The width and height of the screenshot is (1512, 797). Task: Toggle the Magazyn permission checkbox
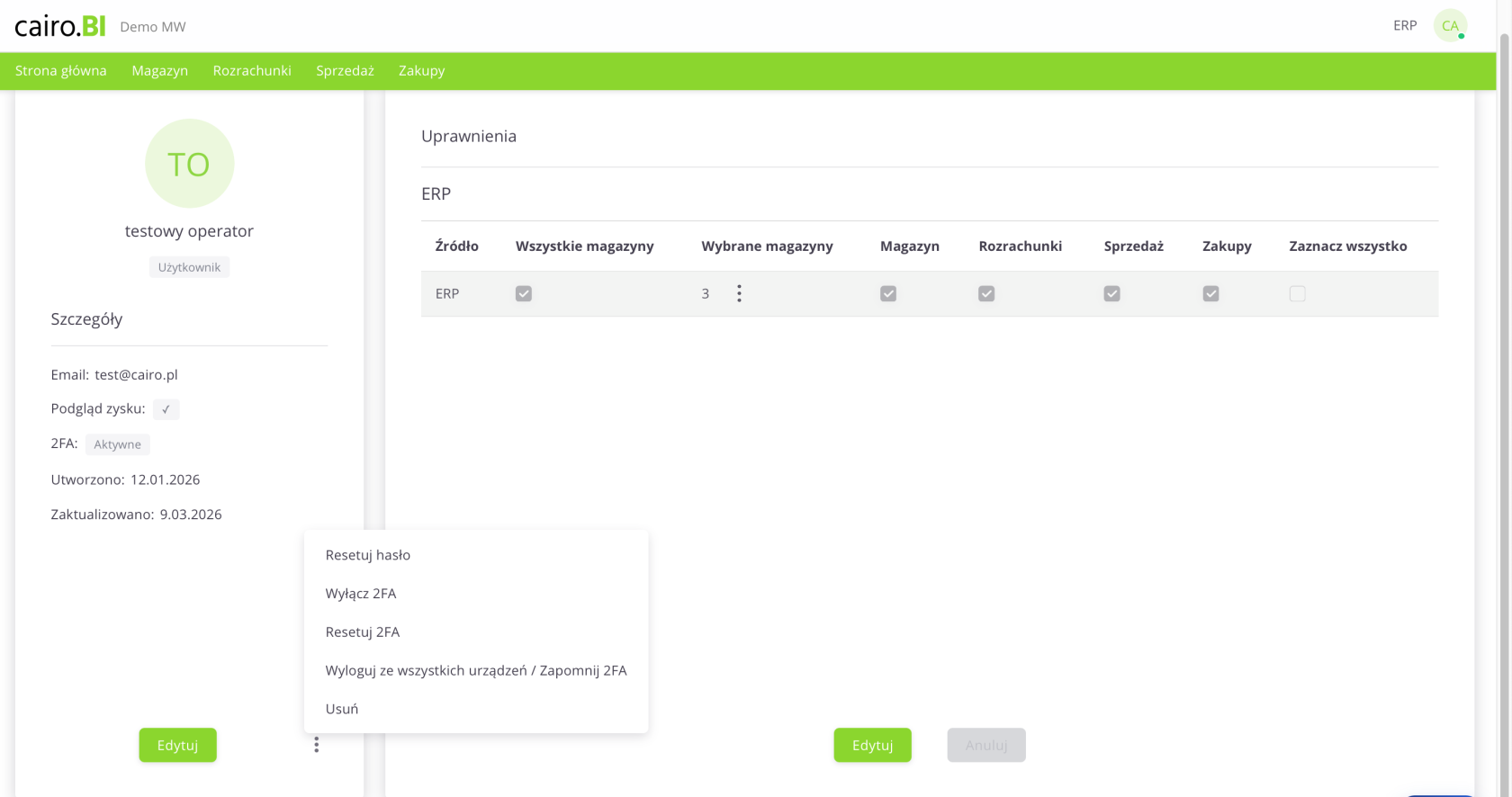coord(888,293)
